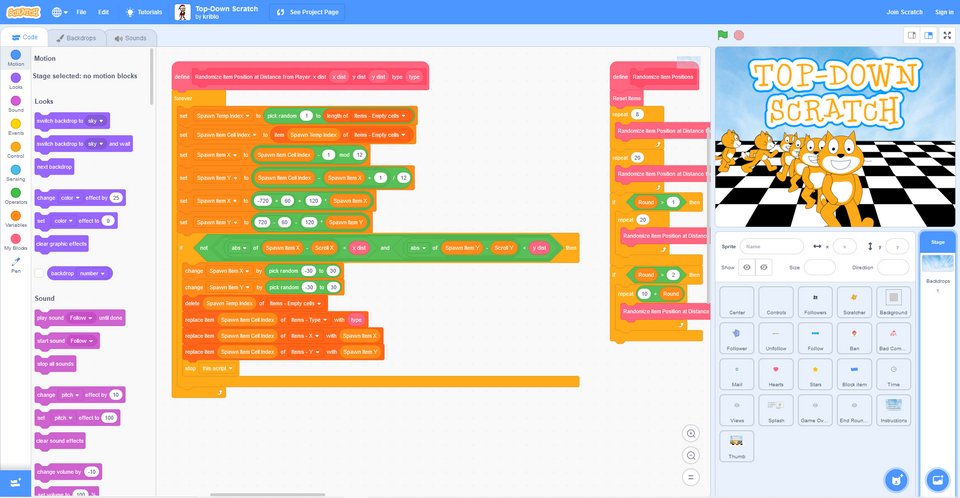
Task: Switch to the Backdrops tab
Action: click(77, 37)
